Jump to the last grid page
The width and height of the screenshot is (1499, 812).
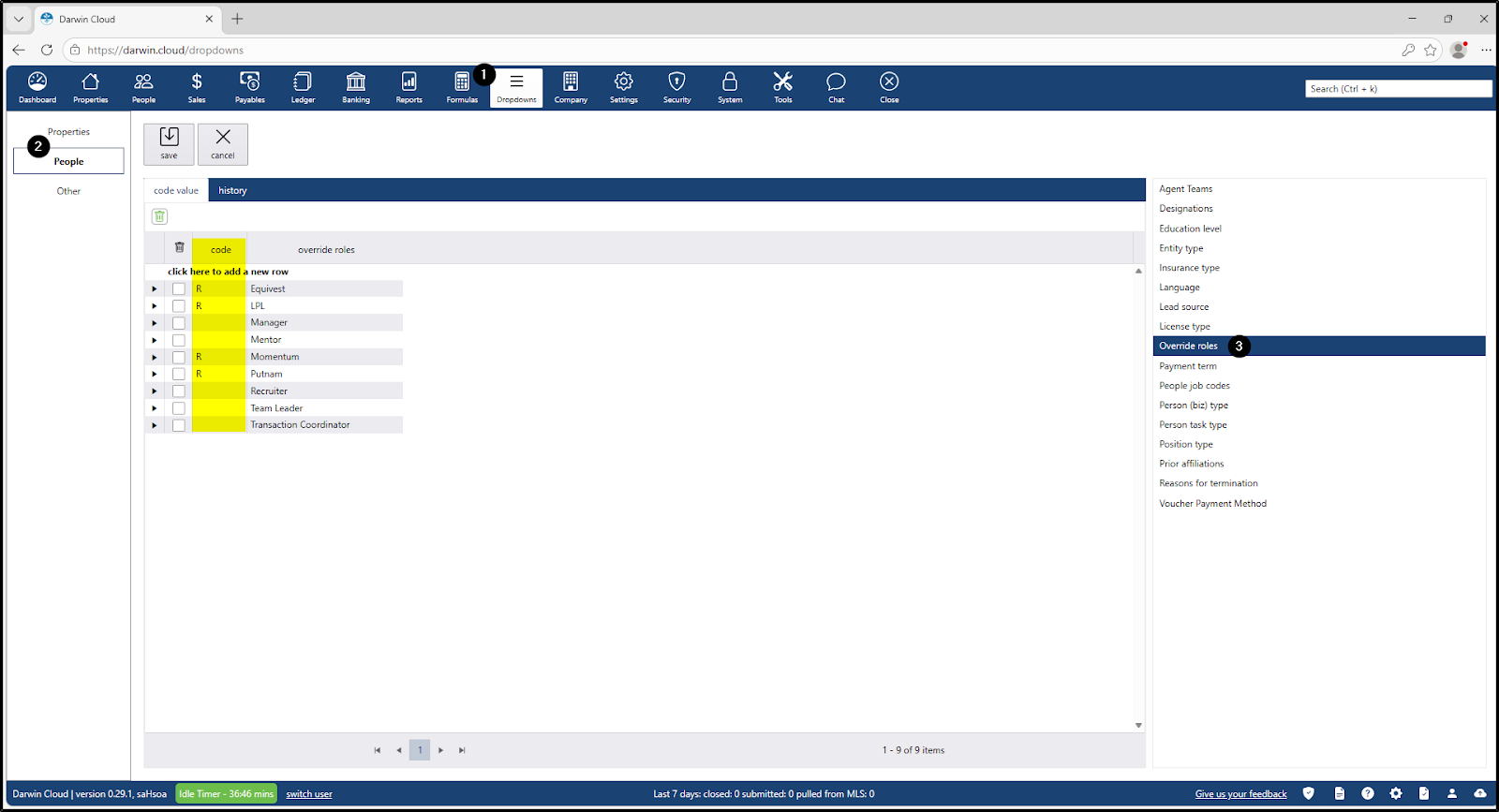click(462, 750)
